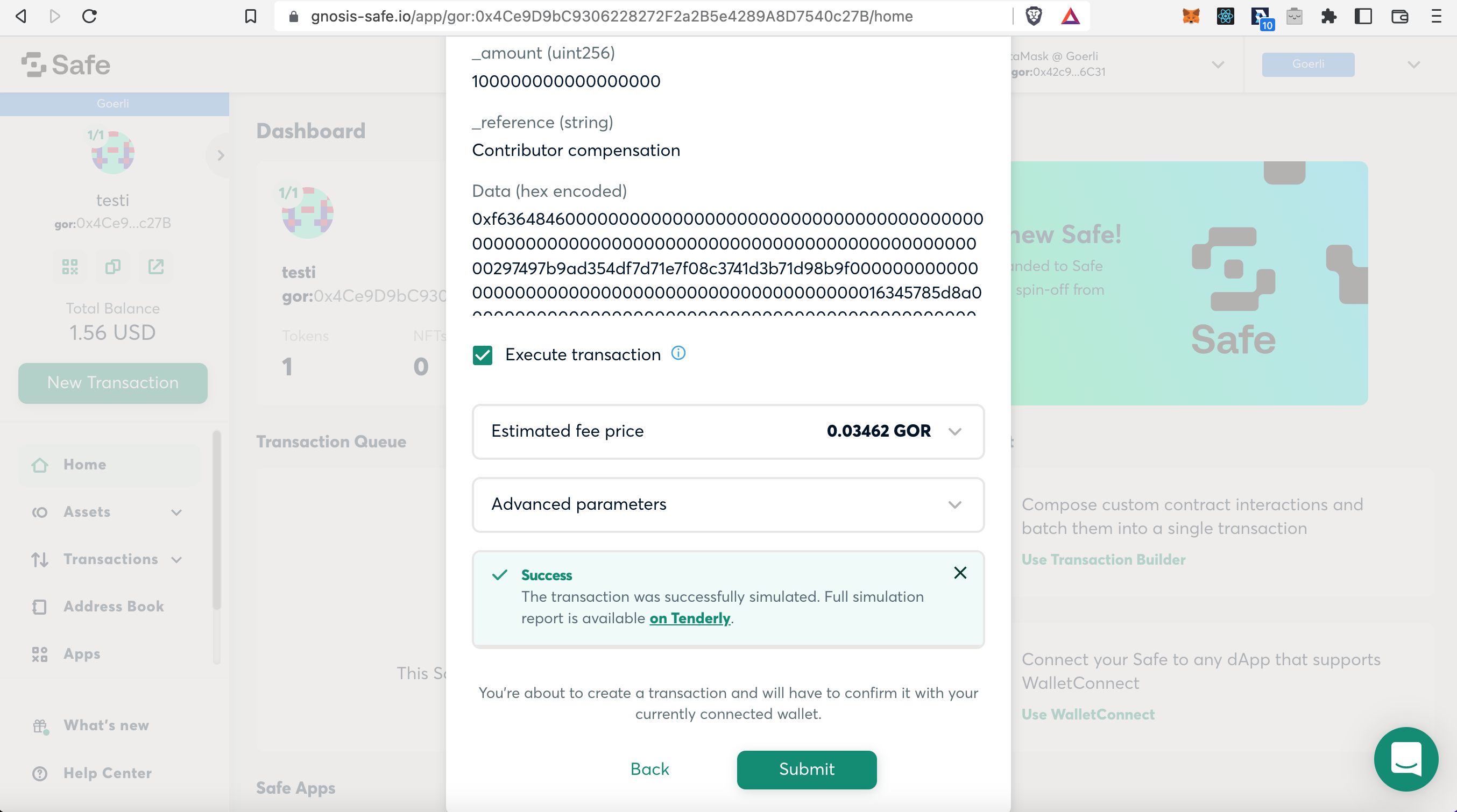Screen dimensions: 1457x812
Task: Toggle the browser sidebar panel icon
Action: 1364,16
